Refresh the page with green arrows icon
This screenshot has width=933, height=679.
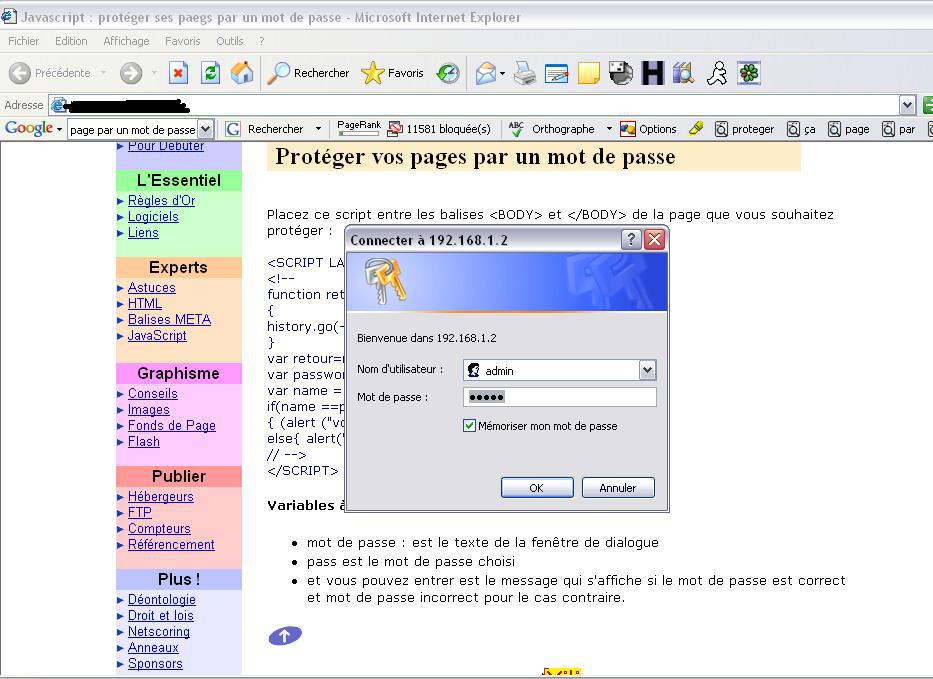(210, 73)
